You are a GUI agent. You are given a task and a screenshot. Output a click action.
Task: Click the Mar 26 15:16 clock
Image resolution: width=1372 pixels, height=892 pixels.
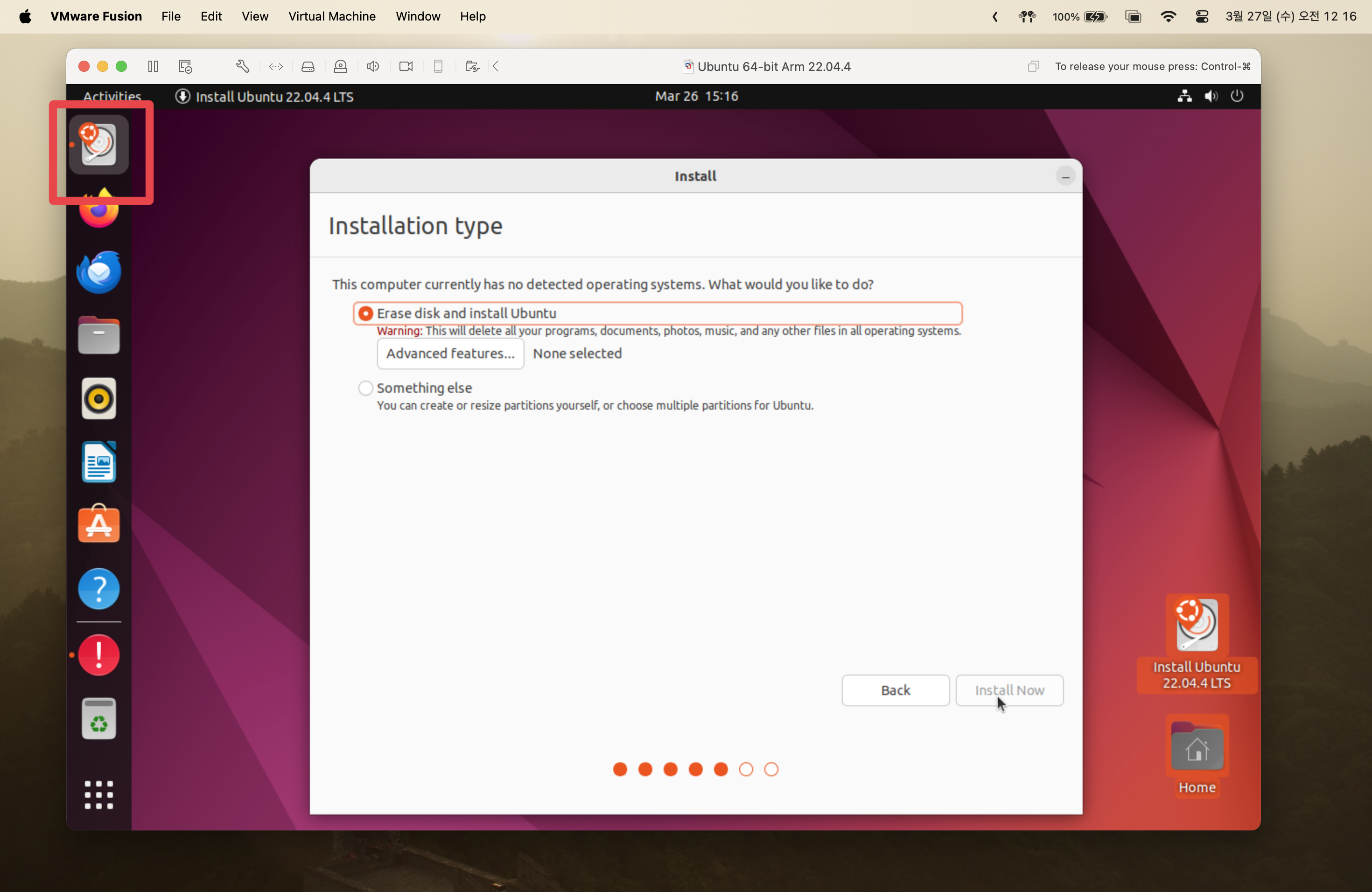click(x=696, y=96)
